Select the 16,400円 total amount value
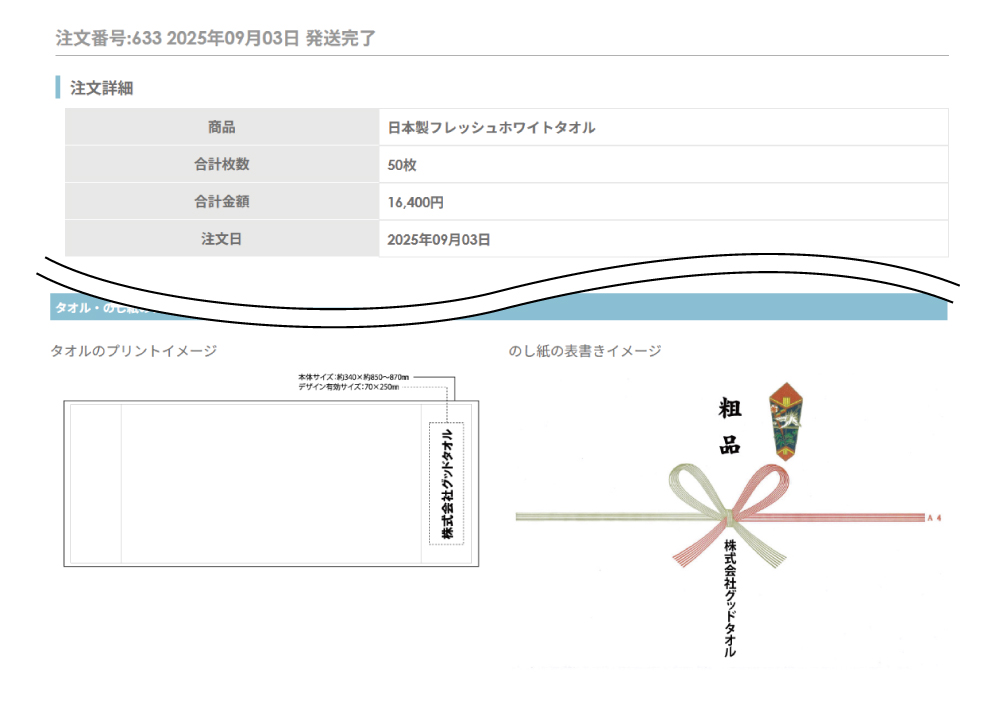Screen dimensions: 1000x720 (415, 202)
